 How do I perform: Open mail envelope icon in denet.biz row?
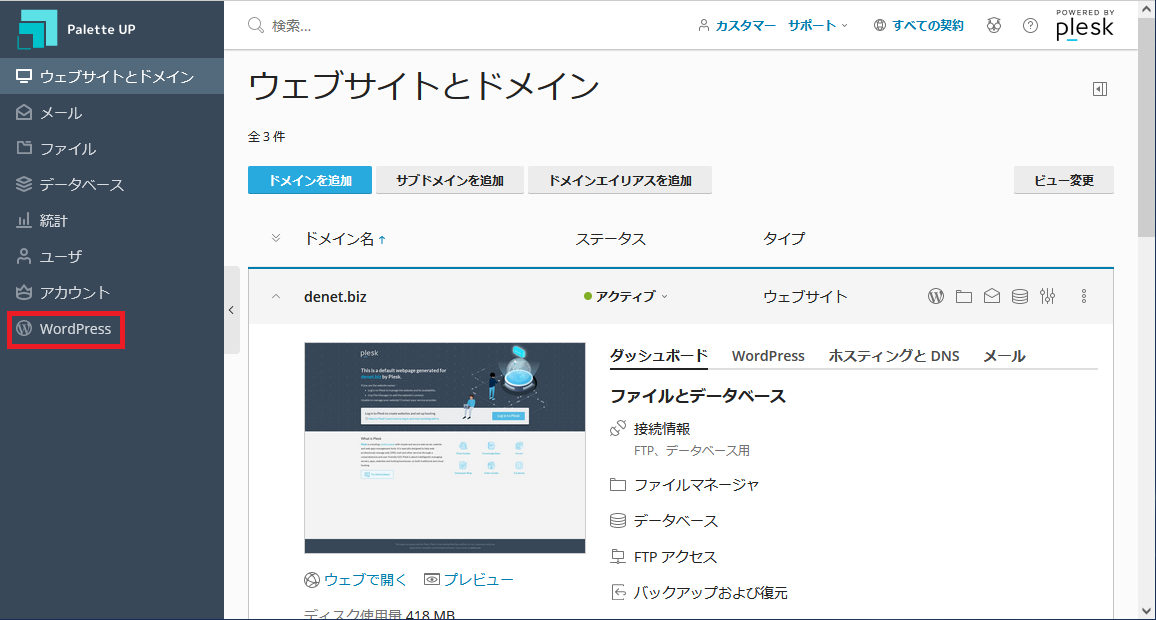992,296
